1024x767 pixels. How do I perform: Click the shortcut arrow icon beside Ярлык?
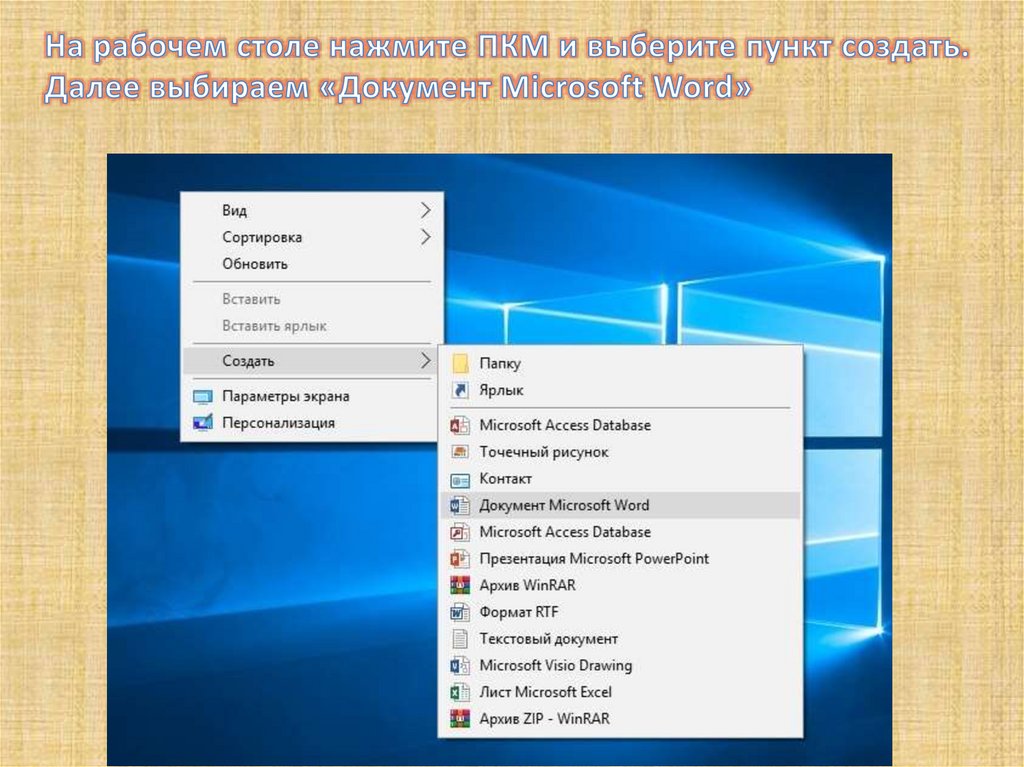tap(460, 390)
